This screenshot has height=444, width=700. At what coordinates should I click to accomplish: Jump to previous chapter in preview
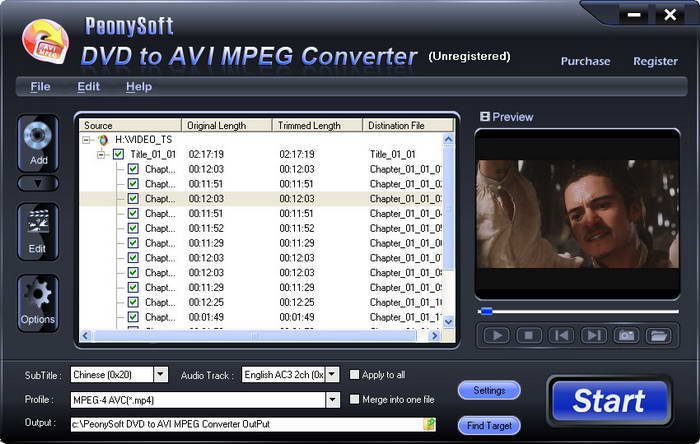tap(561, 335)
